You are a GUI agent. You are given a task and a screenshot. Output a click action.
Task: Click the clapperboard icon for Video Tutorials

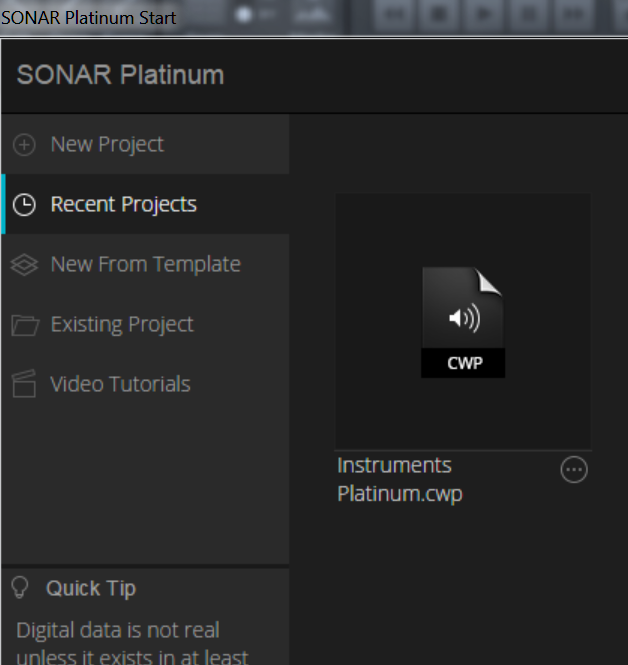24,385
